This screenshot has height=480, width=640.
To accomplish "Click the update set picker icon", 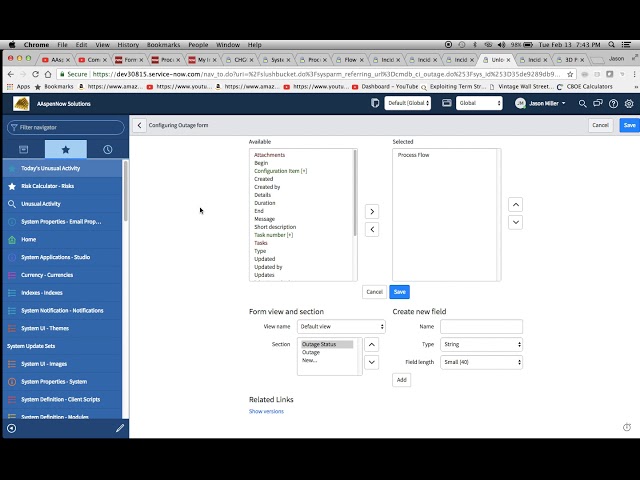I will pyautogui.click(x=375, y=103).
